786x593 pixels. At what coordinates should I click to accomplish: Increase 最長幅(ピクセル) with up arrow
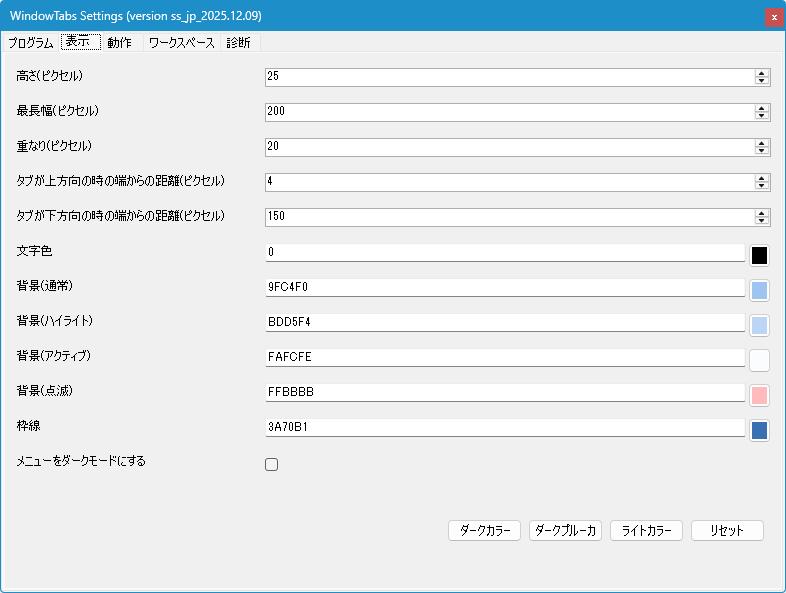[761, 109]
